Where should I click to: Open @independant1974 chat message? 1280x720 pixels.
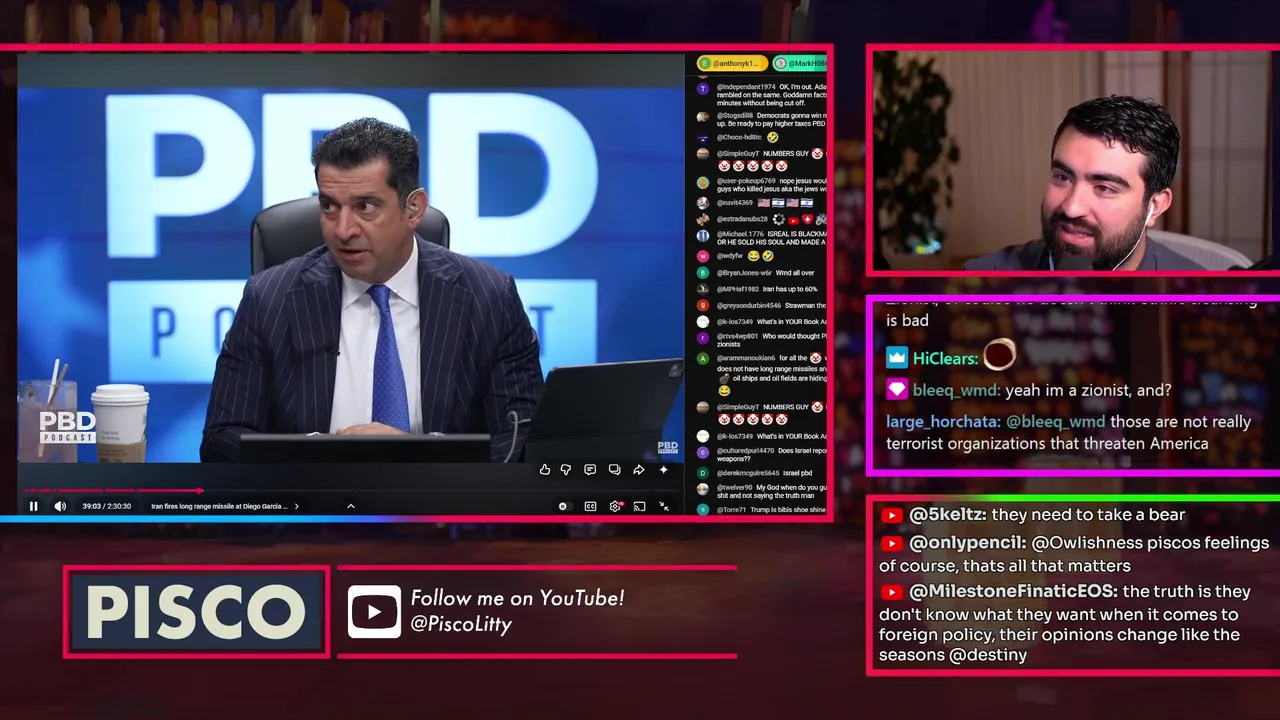(x=771, y=94)
